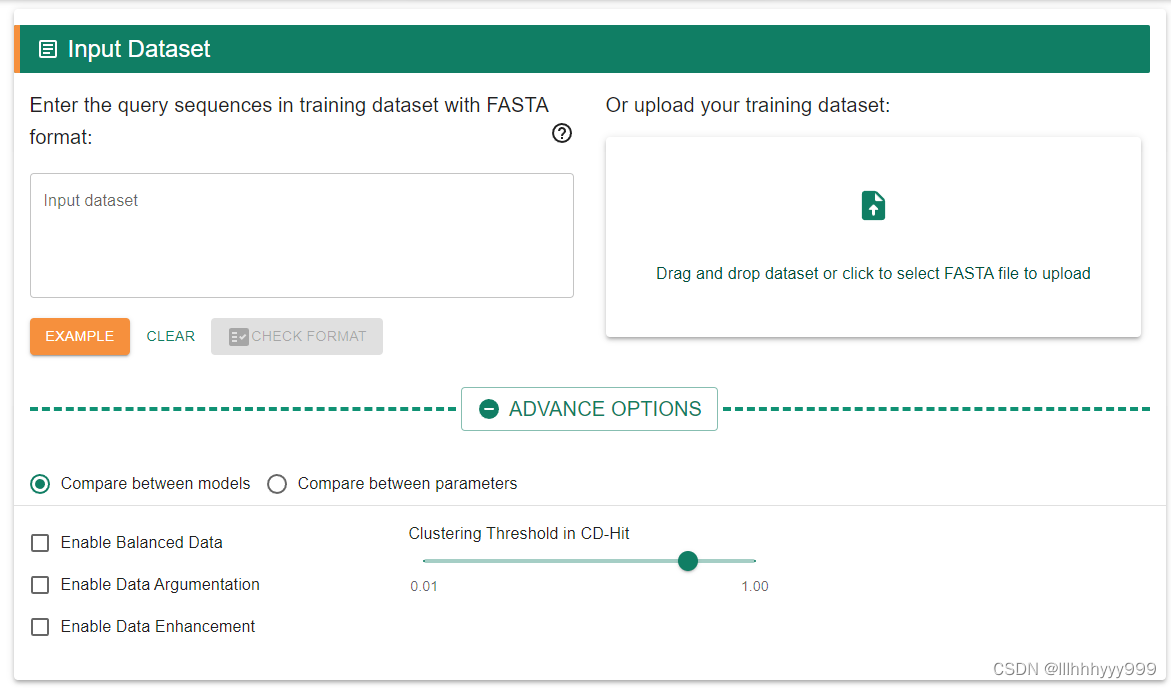This screenshot has height=688, width=1171.
Task: Click the Input Dataset header title
Action: click(x=139, y=49)
